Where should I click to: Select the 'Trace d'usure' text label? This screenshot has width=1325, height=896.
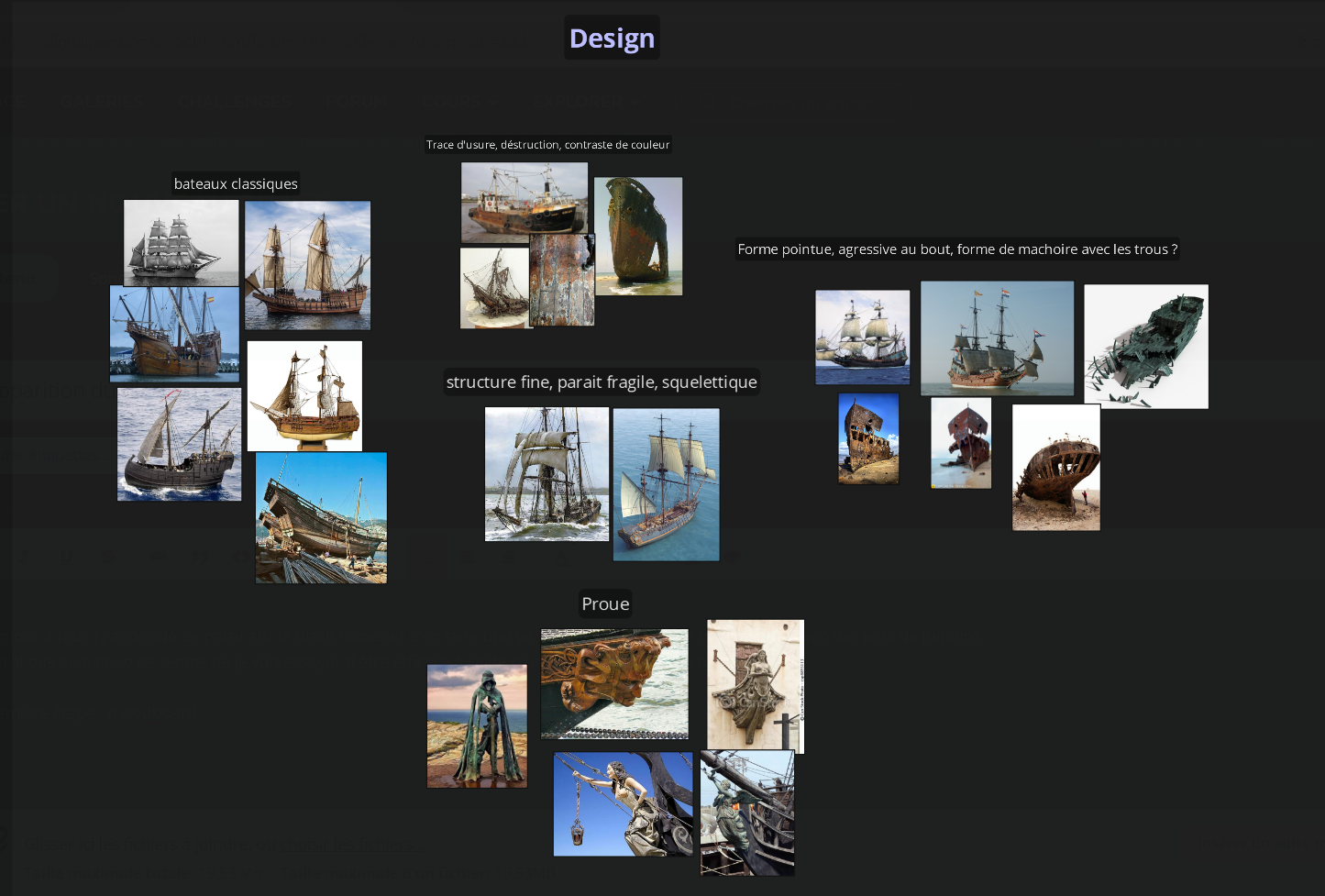(x=547, y=145)
